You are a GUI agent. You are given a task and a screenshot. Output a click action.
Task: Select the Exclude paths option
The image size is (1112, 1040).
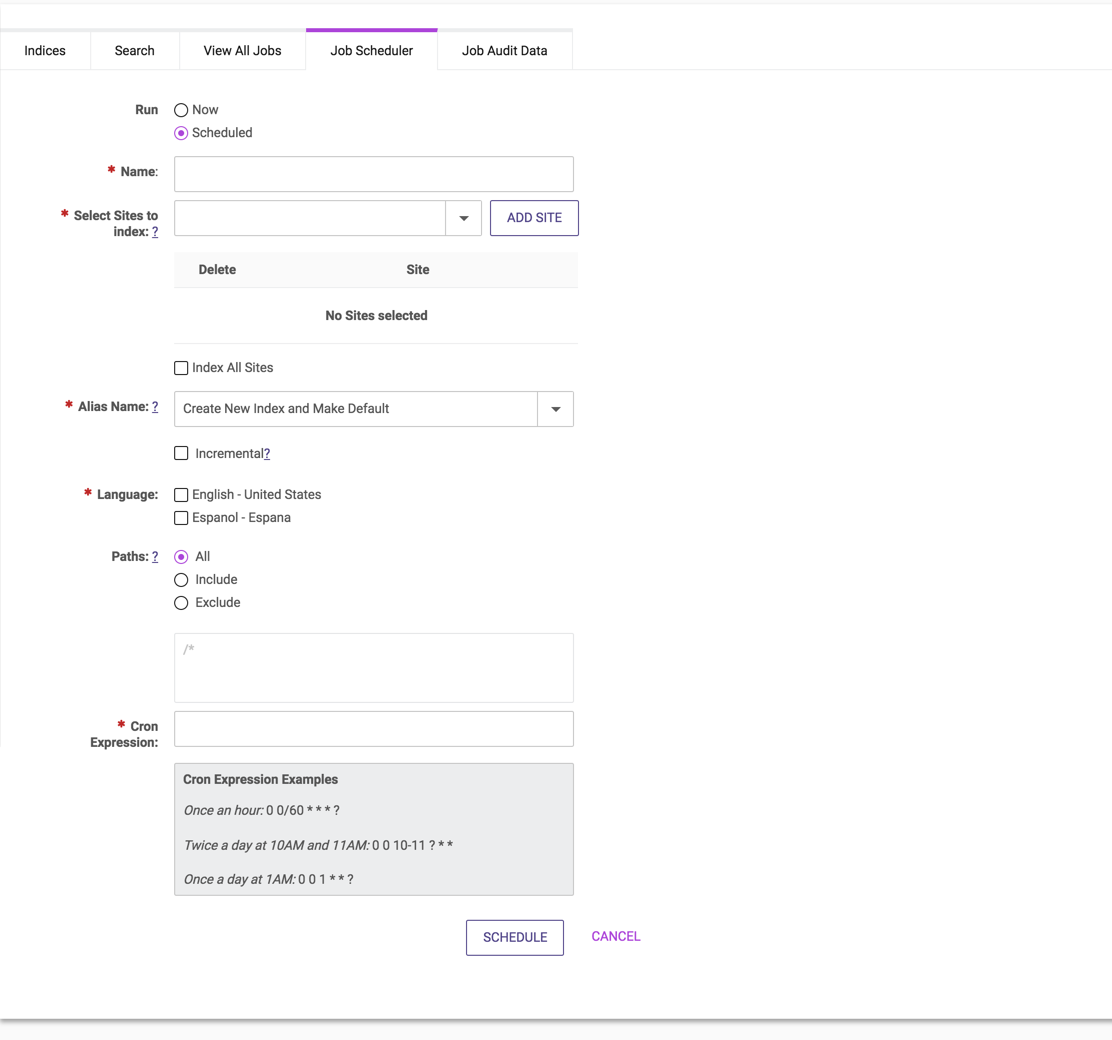(x=181, y=602)
